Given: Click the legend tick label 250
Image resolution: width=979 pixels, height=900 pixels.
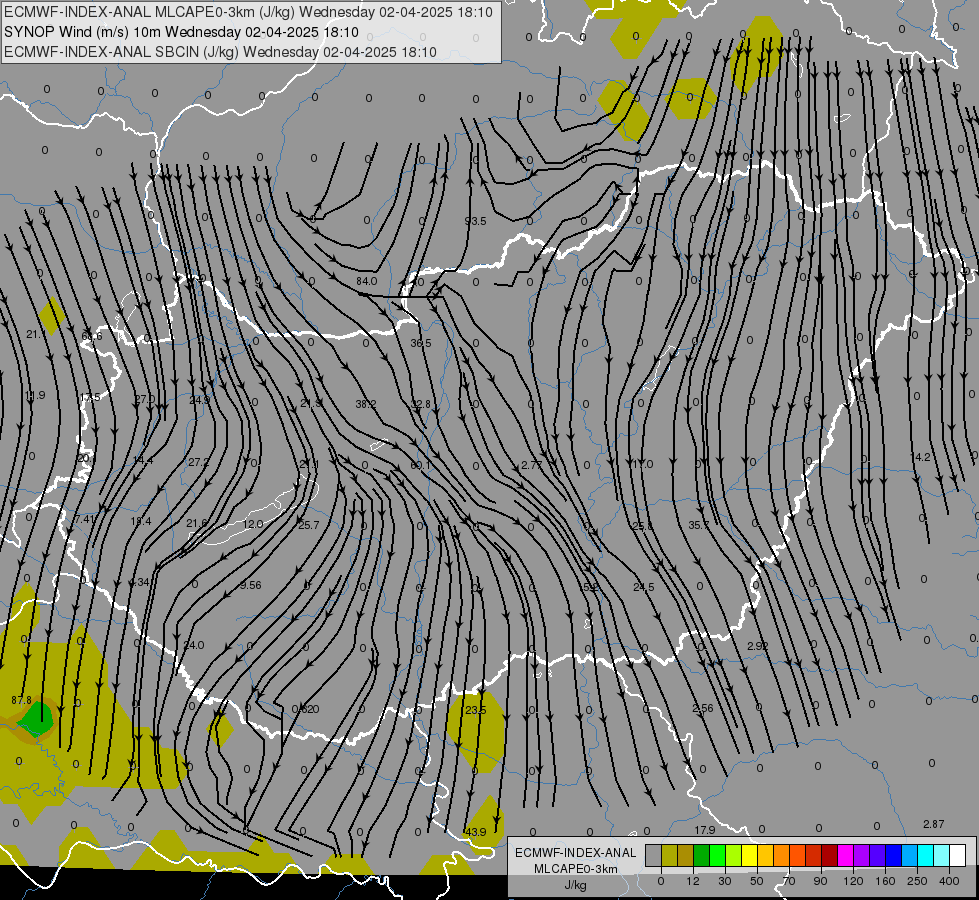Looking at the screenshot, I should click(917, 881).
